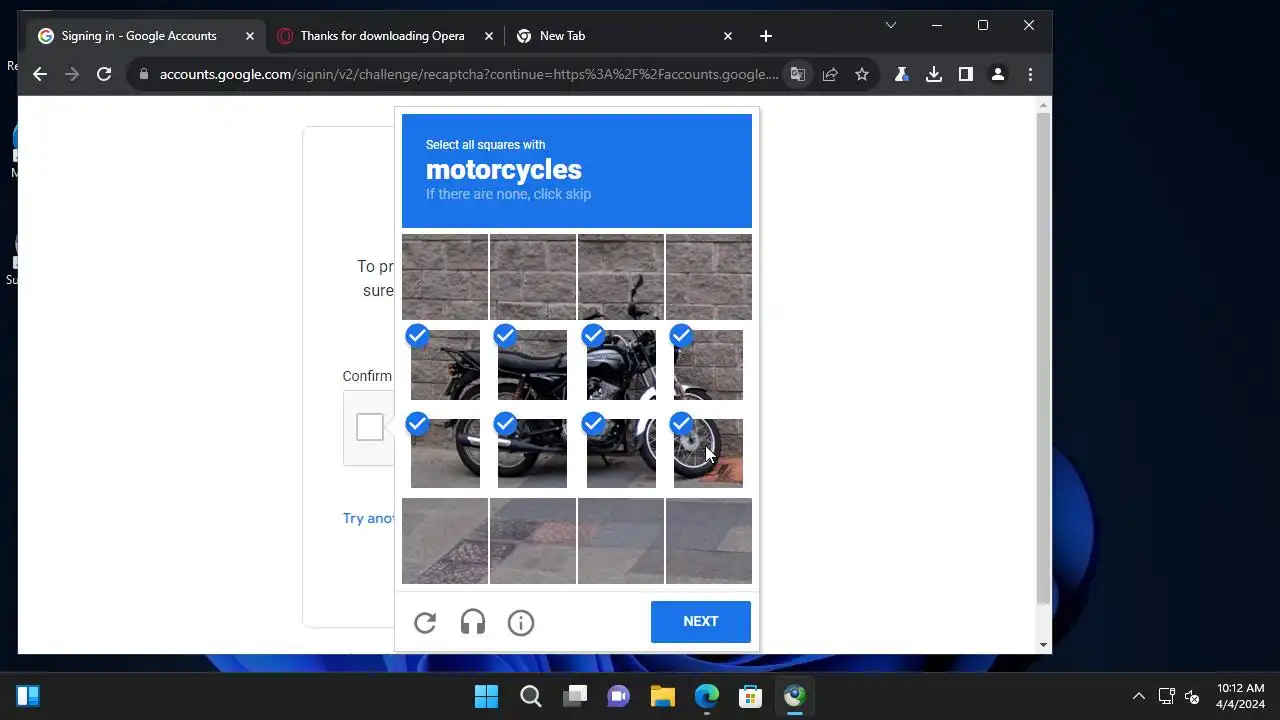Open the translate page icon in address bar

point(798,74)
